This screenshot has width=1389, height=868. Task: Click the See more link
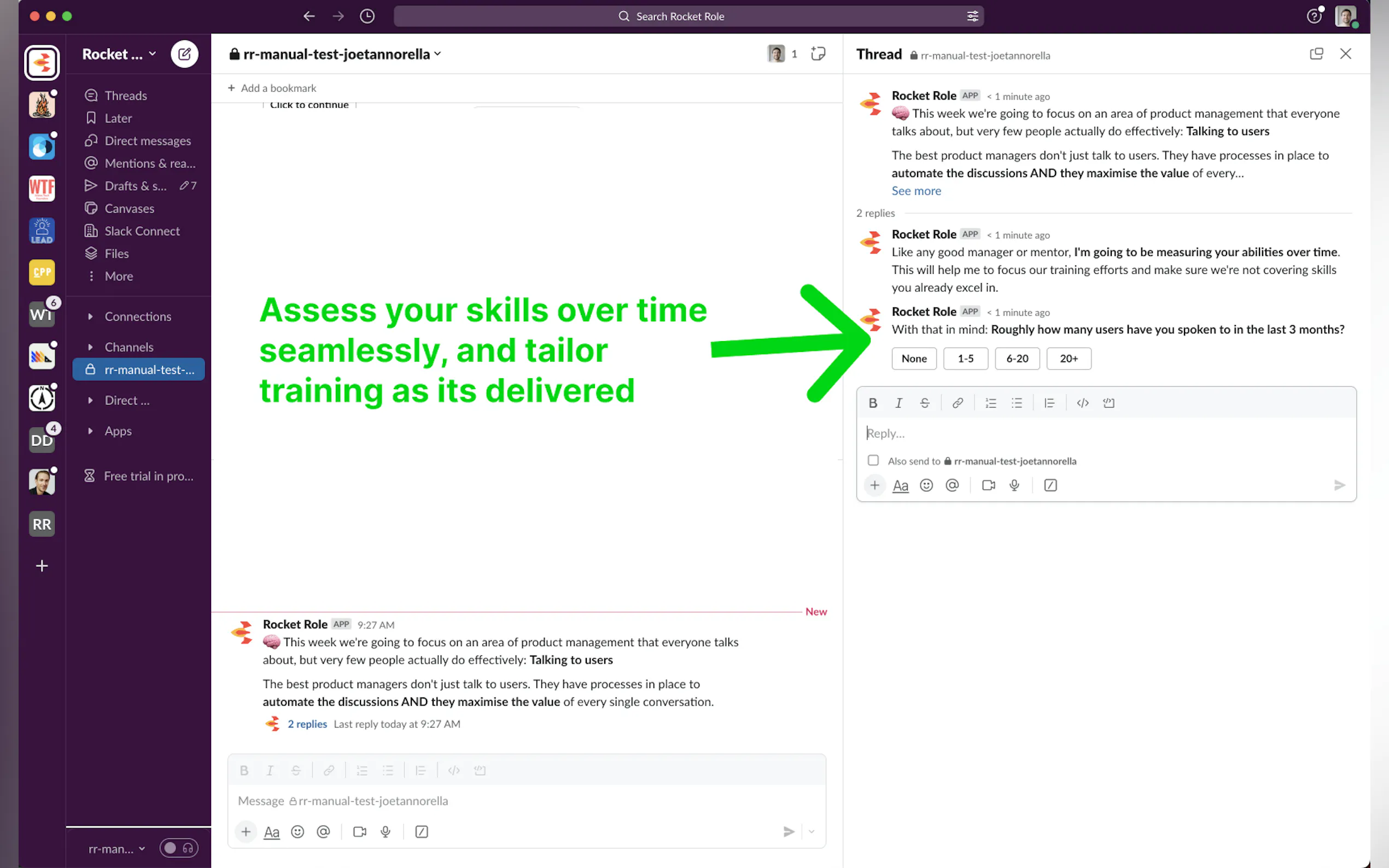pos(916,191)
